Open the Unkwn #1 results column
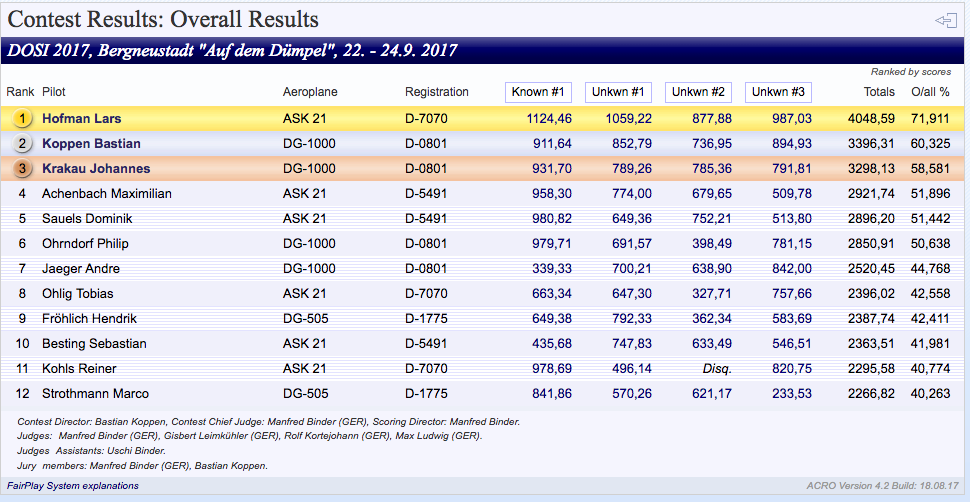This screenshot has height=502, width=970. click(618, 92)
